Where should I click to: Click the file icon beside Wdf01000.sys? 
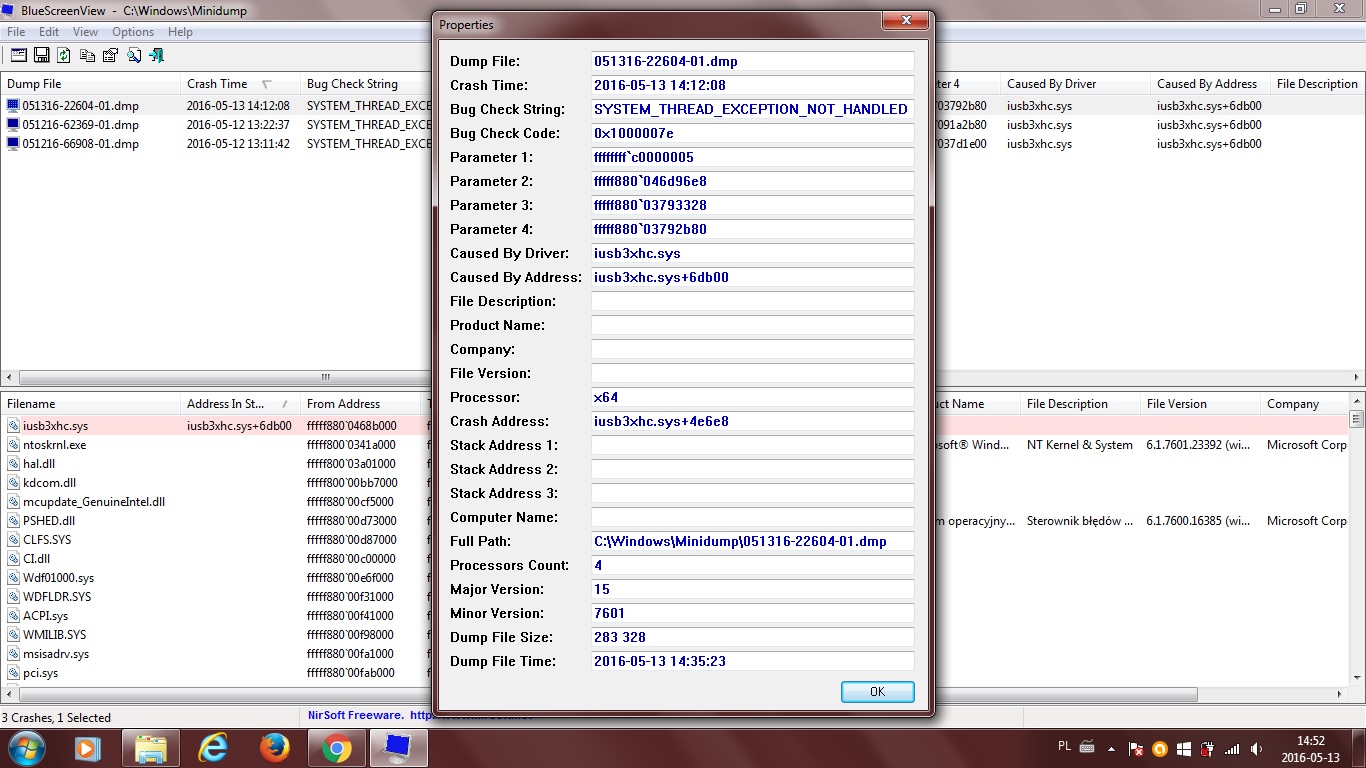(13, 578)
